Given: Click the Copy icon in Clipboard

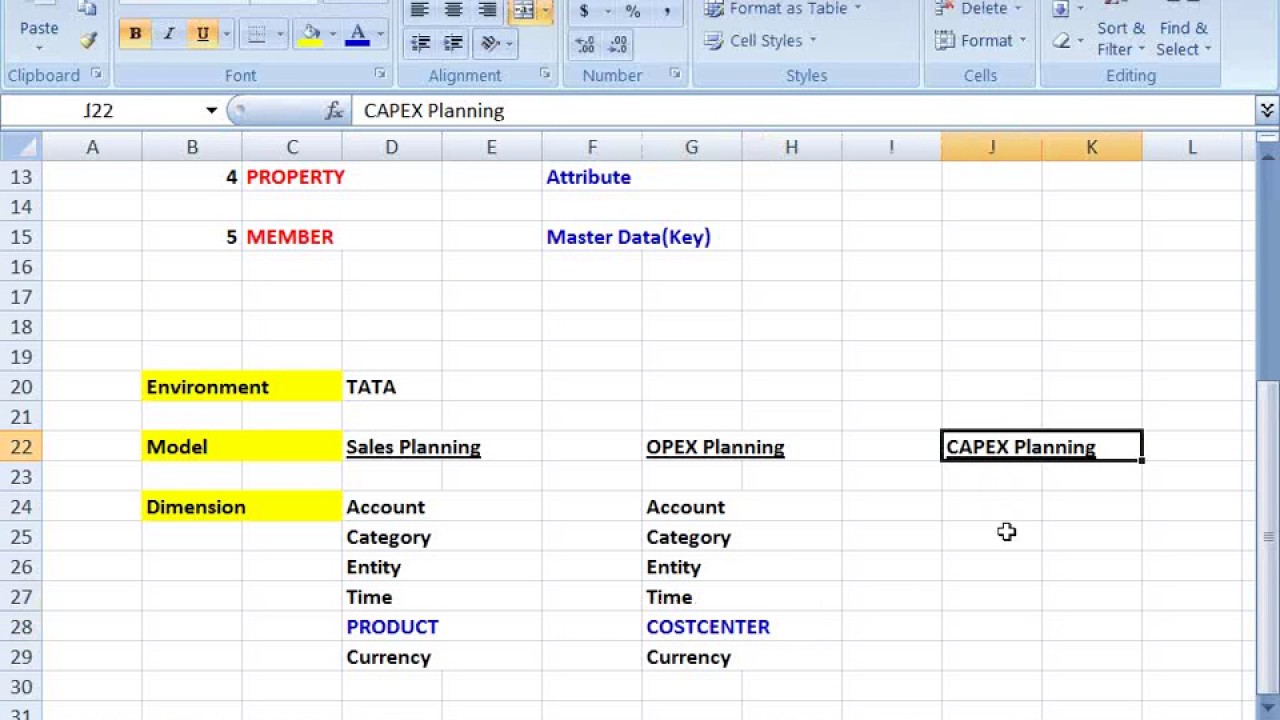Looking at the screenshot, I should tap(88, 8).
